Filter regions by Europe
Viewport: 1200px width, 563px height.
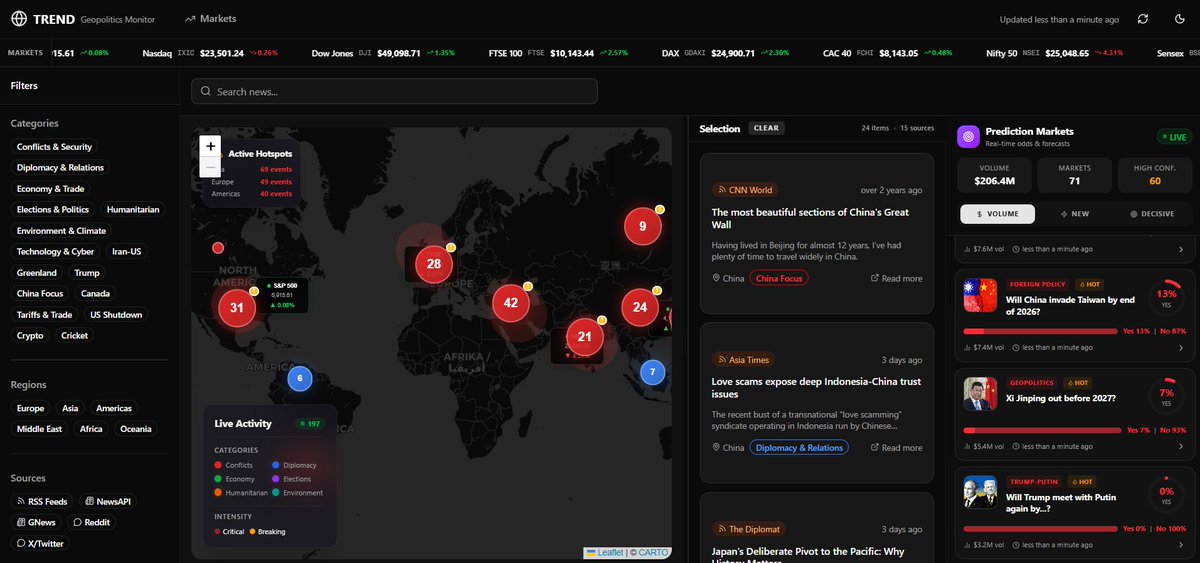pos(30,408)
